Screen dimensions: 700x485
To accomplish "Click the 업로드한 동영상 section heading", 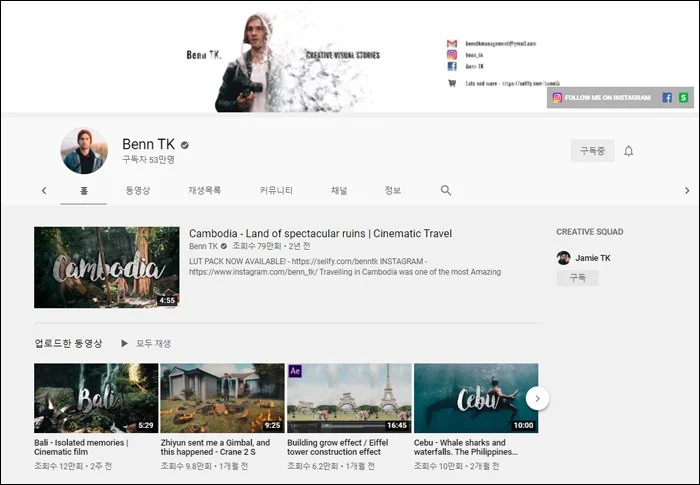I will pos(68,343).
